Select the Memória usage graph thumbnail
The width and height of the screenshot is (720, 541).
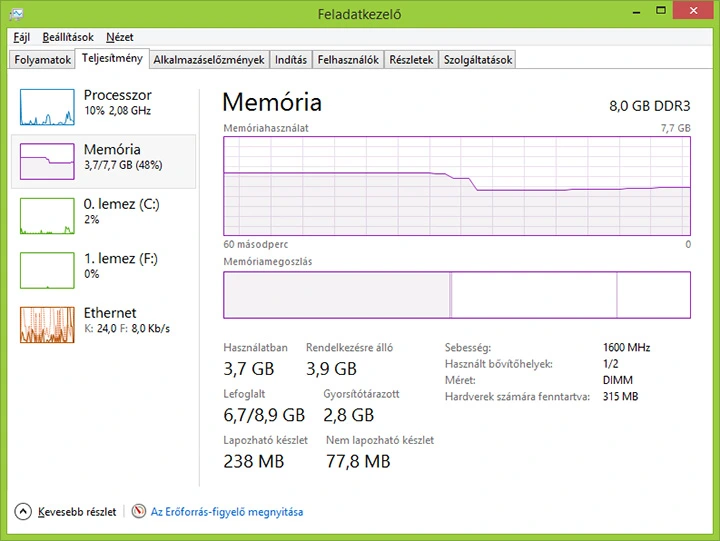(x=47, y=161)
